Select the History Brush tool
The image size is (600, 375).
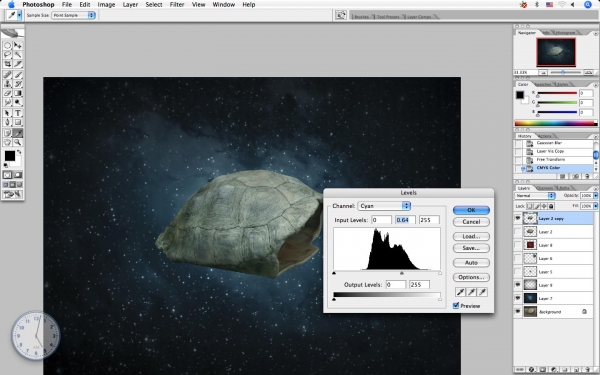coord(18,84)
